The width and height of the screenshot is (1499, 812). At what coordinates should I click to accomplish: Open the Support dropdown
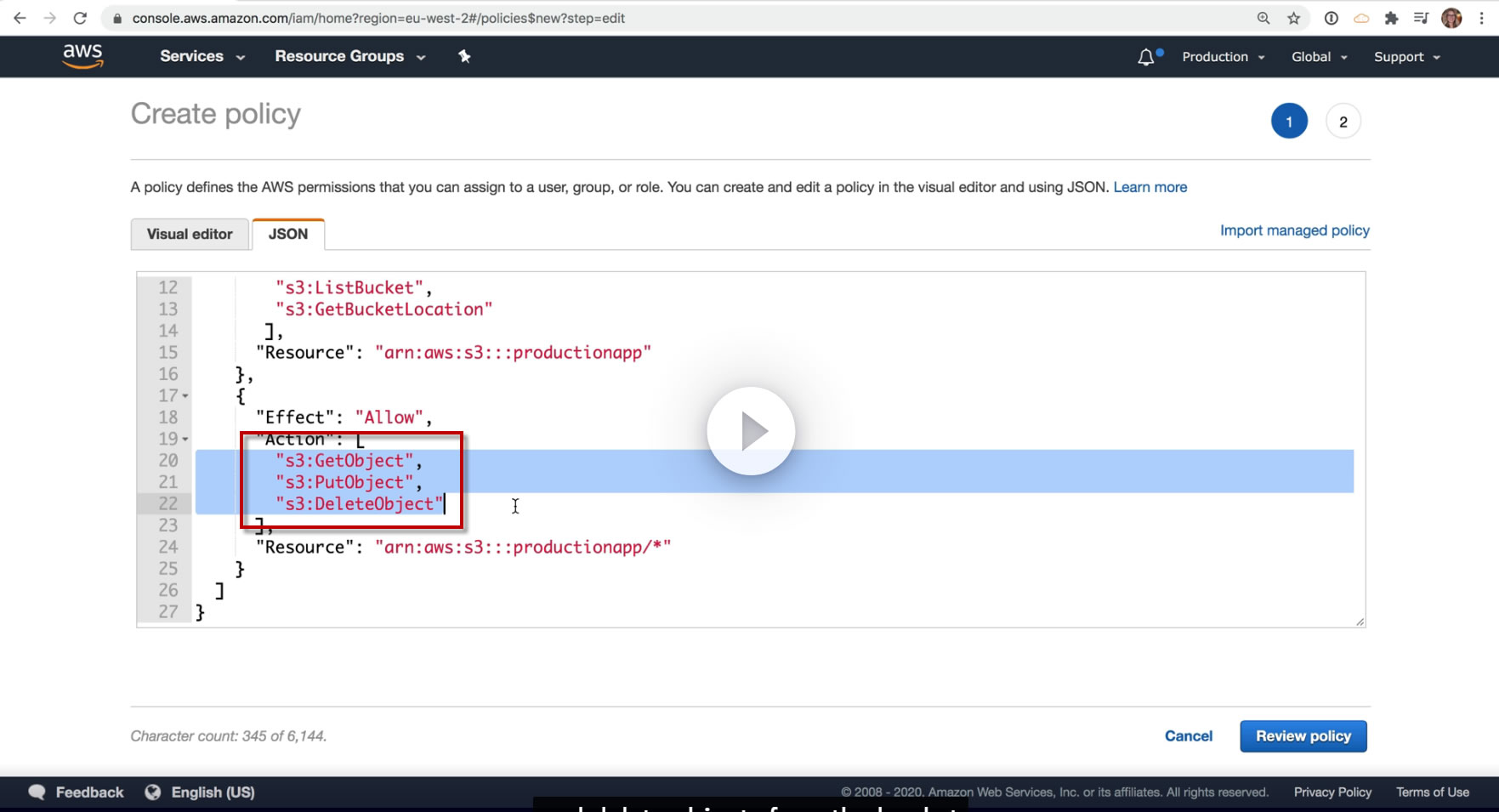click(1407, 57)
